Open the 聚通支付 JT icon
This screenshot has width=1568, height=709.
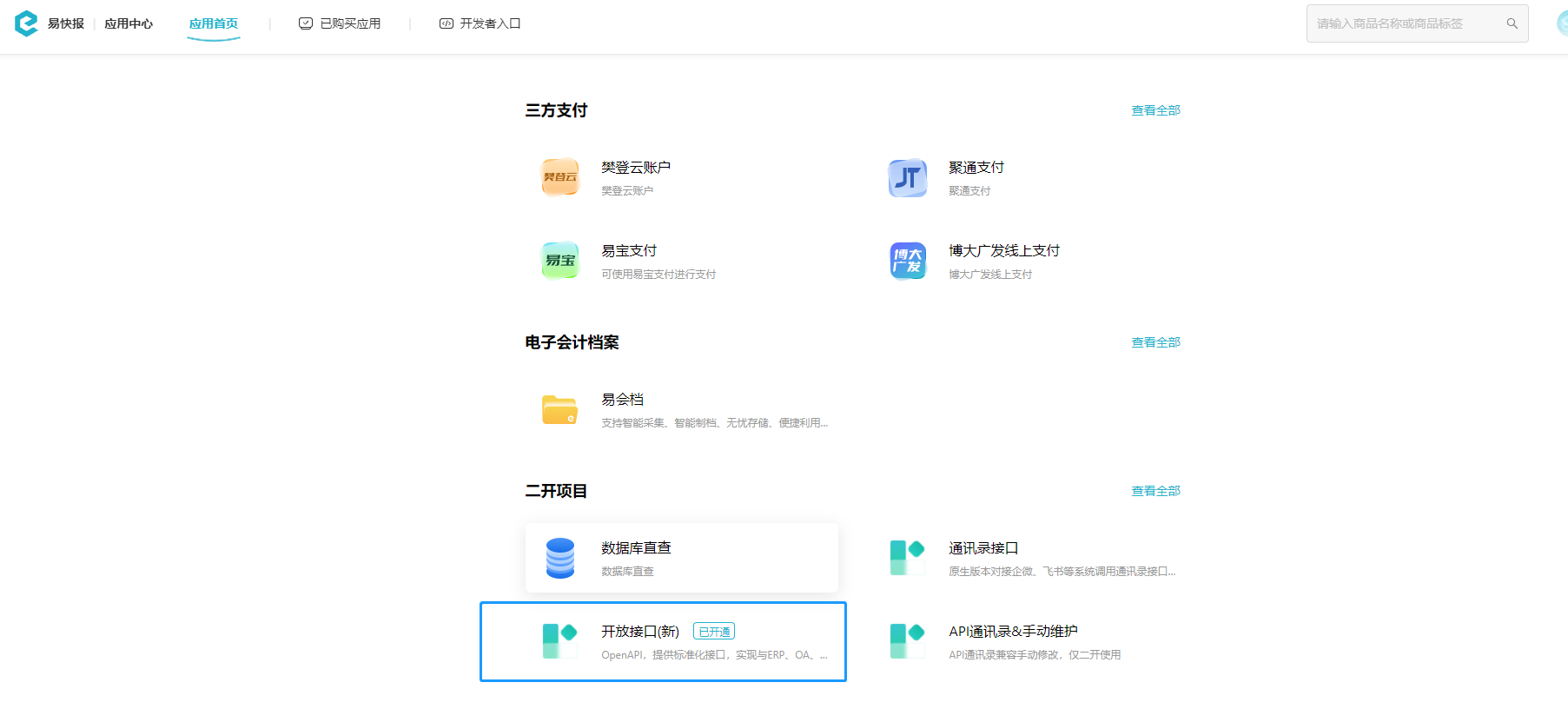908,177
